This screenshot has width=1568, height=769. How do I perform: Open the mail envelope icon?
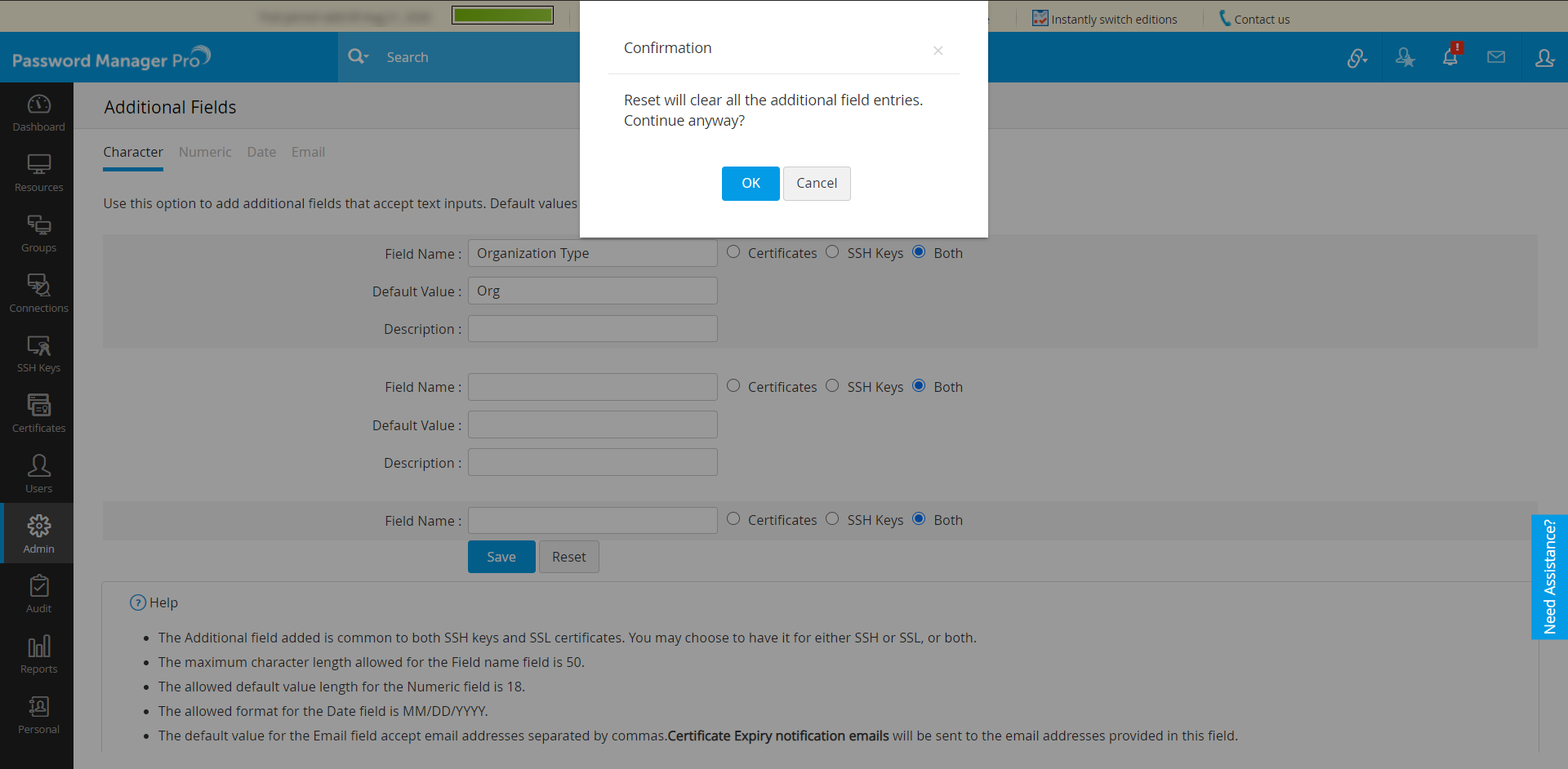[1495, 57]
